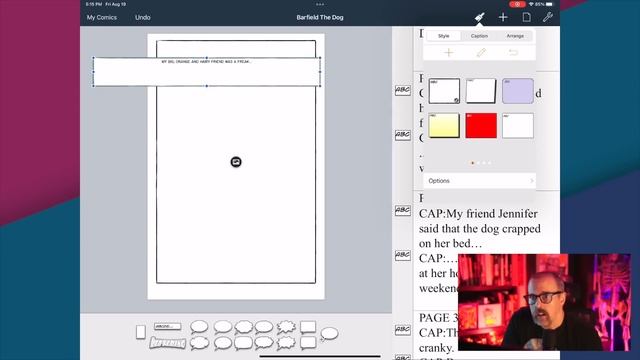Expand the Options row
Viewport: 640px width, 360px height.
tap(479, 180)
